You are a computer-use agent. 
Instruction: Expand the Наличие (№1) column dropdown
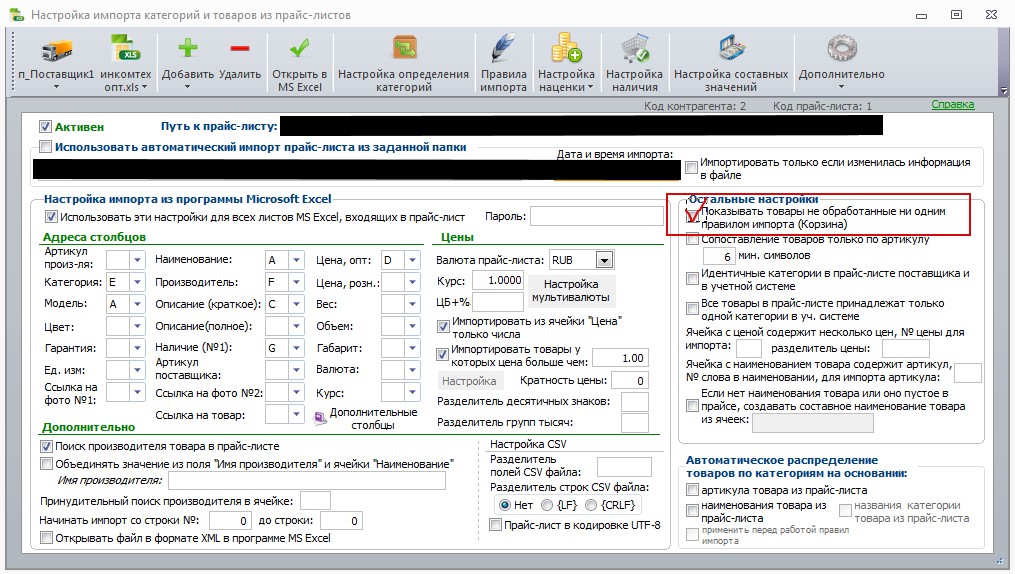click(x=296, y=348)
